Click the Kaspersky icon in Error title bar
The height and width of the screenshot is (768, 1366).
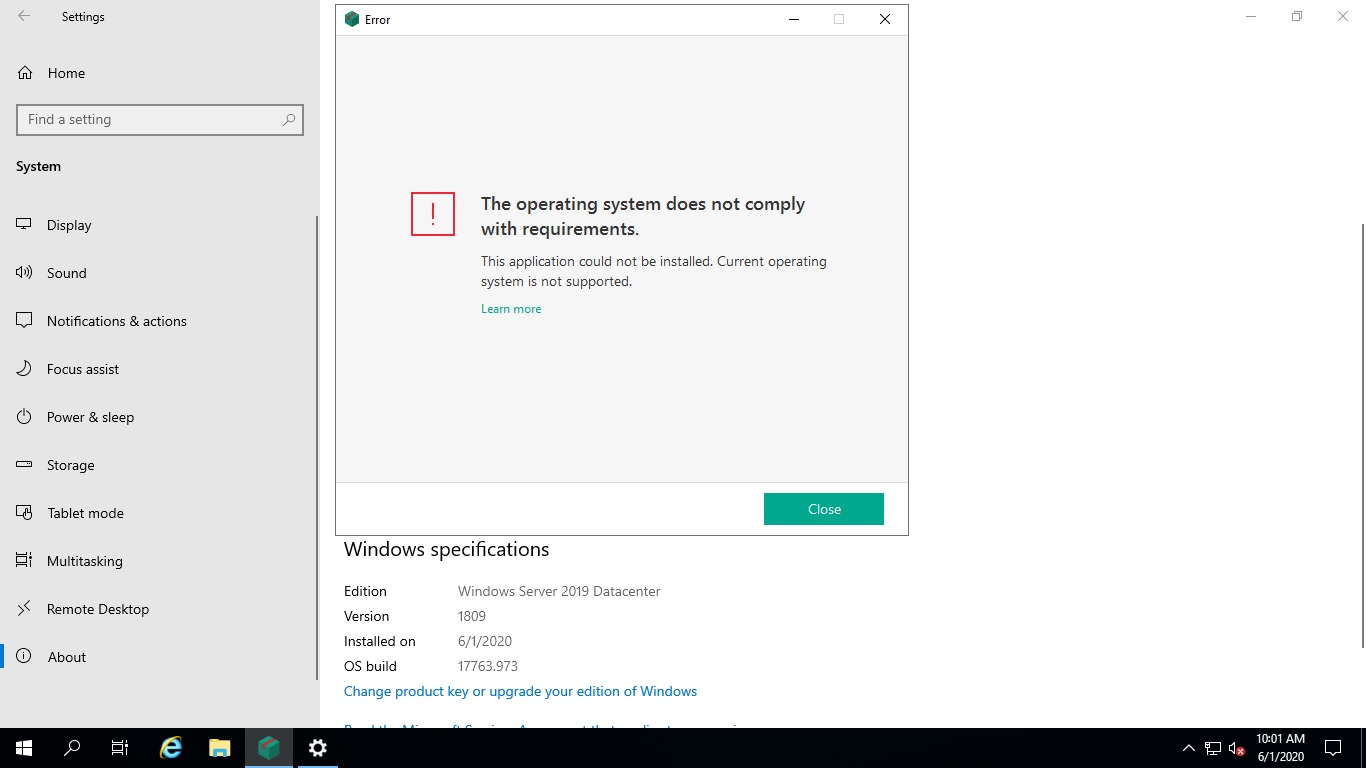(x=351, y=19)
